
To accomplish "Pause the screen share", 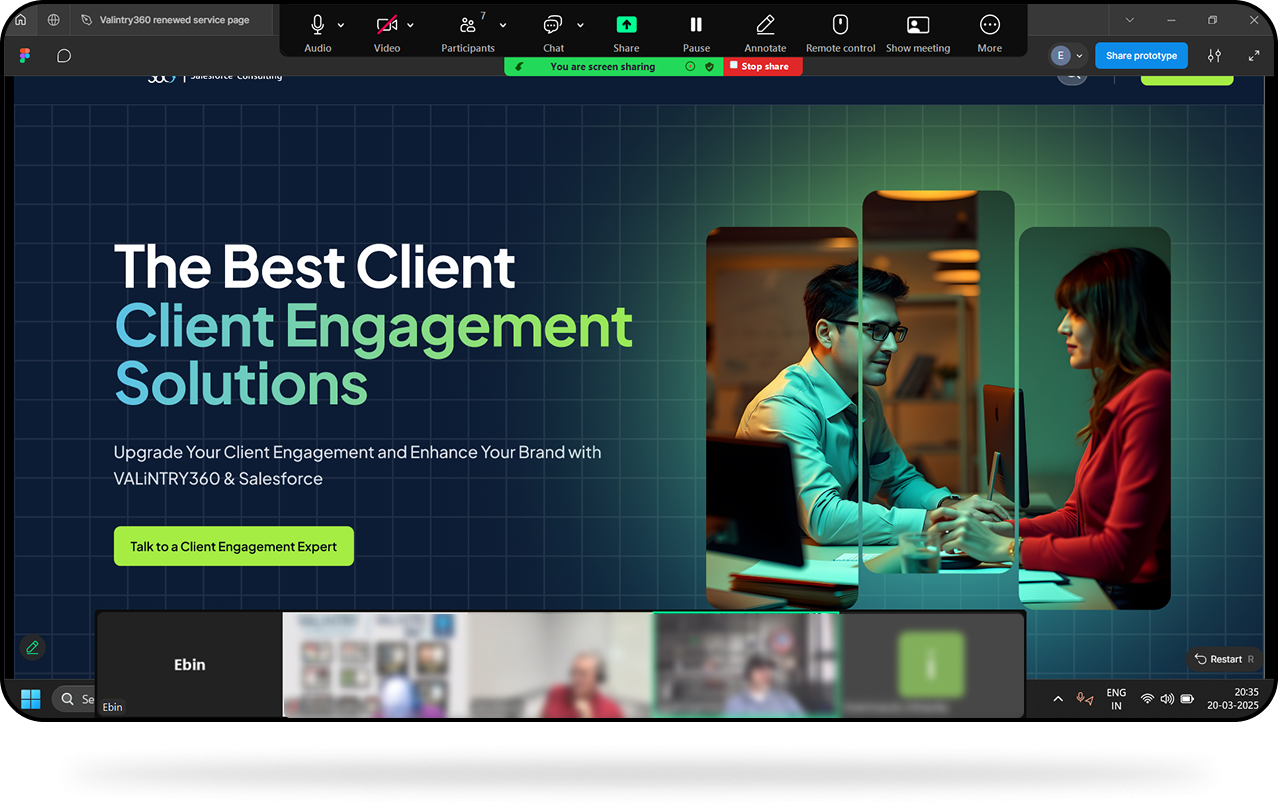I will coord(696,25).
